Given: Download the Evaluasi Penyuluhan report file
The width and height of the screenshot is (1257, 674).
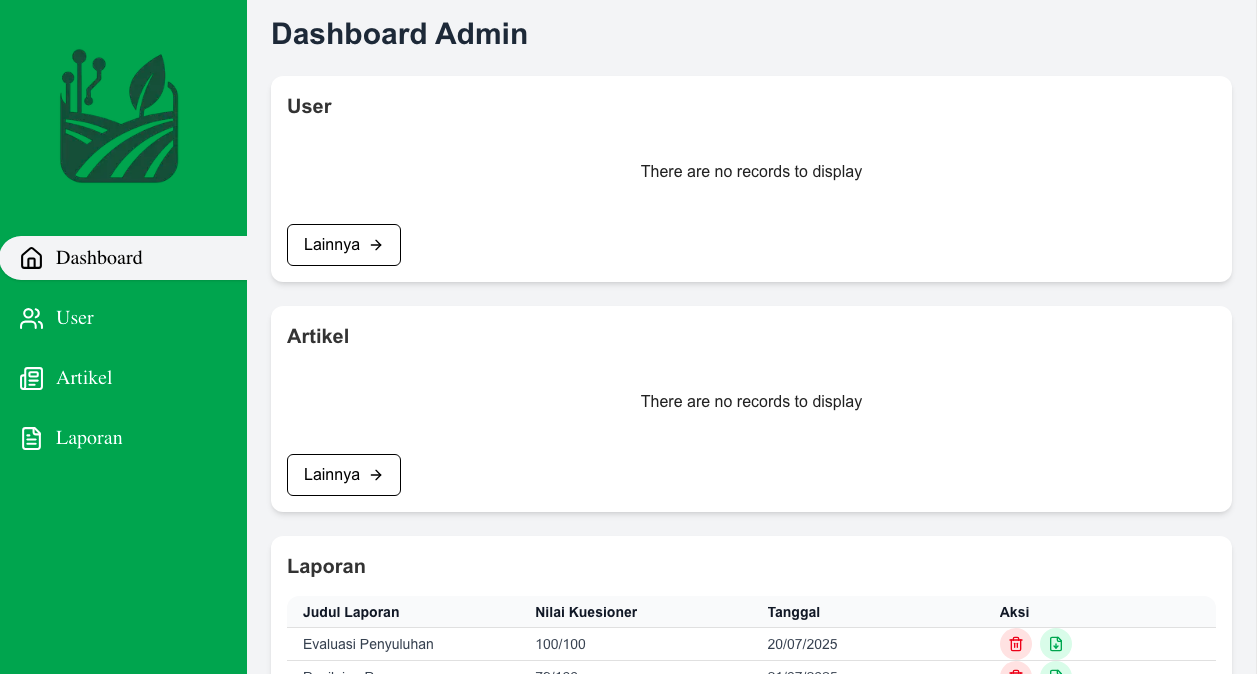Looking at the screenshot, I should [1055, 644].
